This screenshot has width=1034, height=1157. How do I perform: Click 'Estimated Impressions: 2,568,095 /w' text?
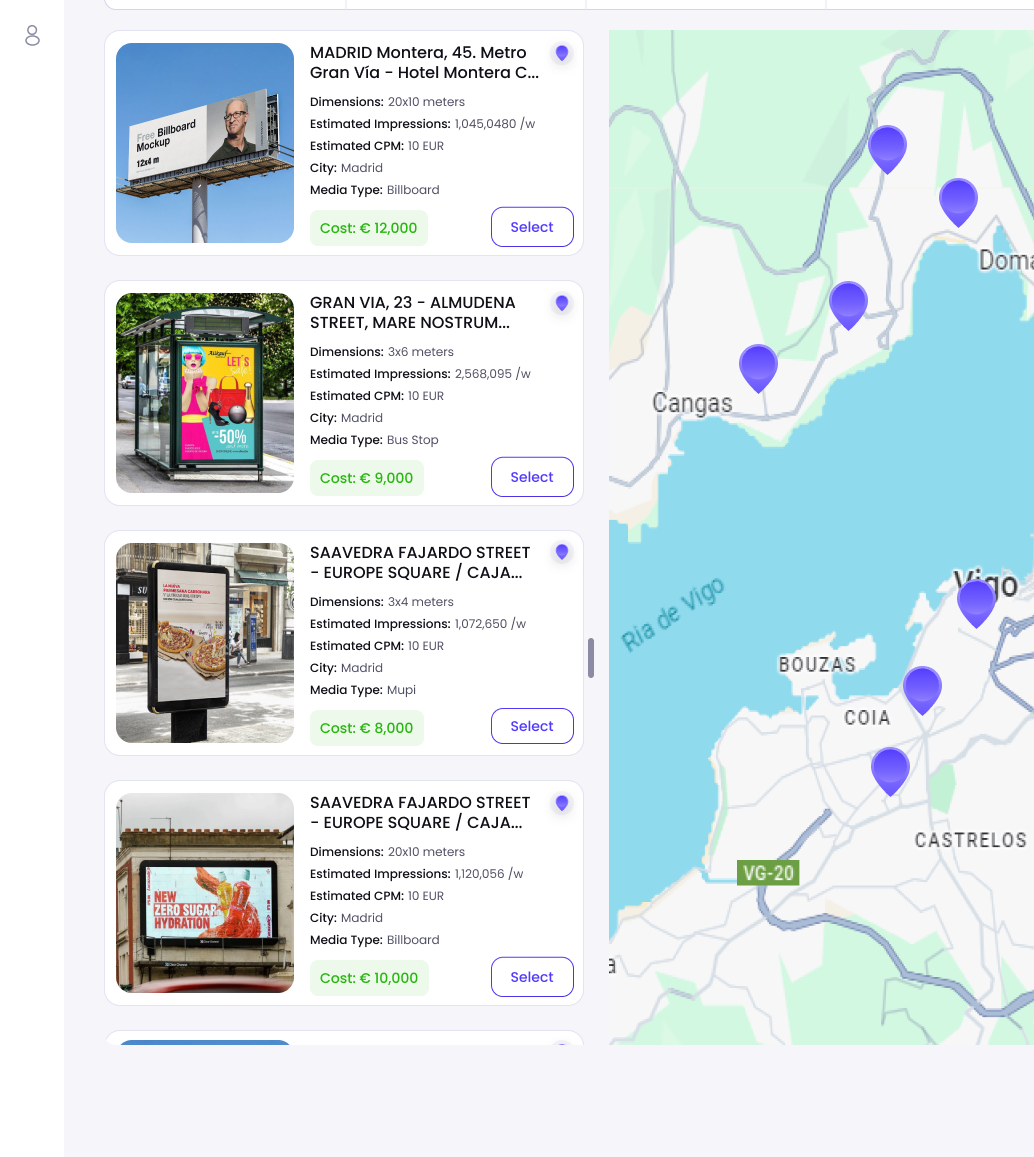[420, 374]
